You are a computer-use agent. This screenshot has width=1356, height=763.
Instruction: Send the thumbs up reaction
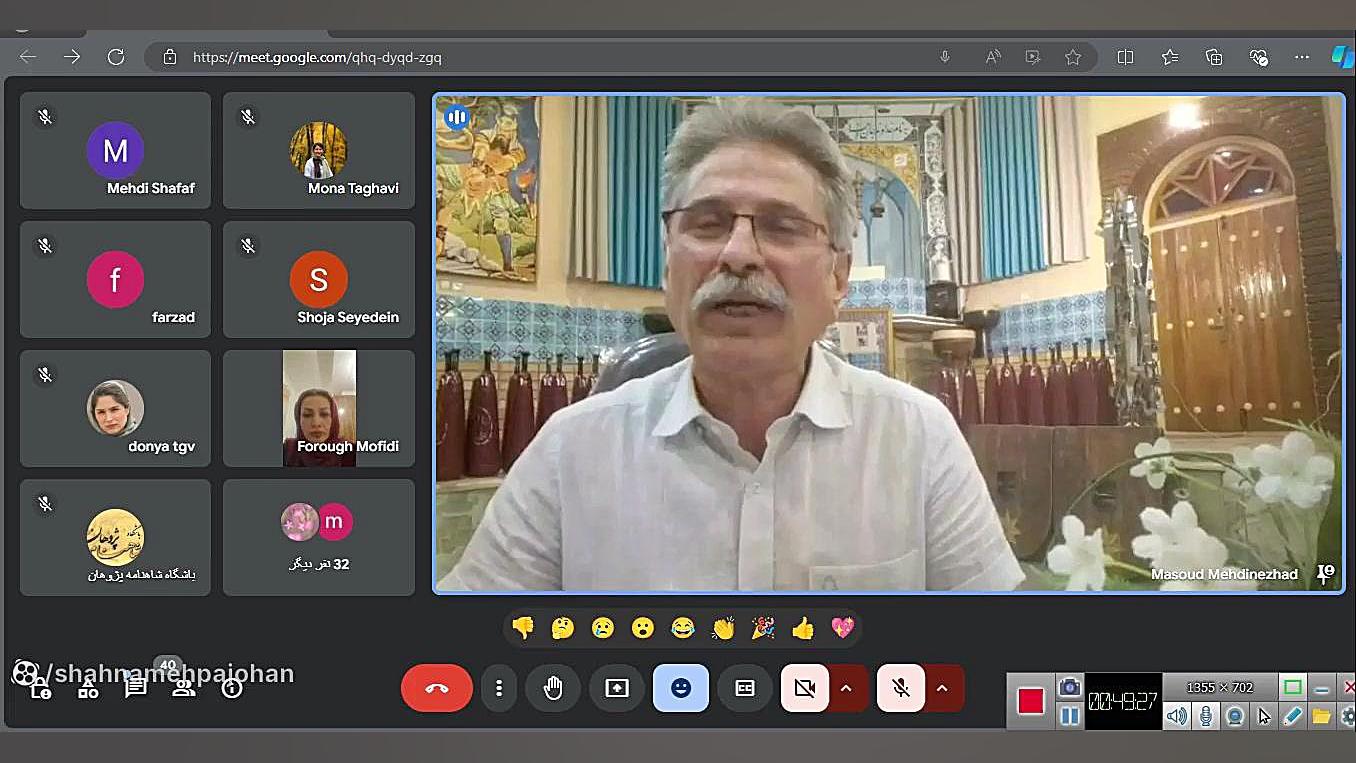[803, 628]
